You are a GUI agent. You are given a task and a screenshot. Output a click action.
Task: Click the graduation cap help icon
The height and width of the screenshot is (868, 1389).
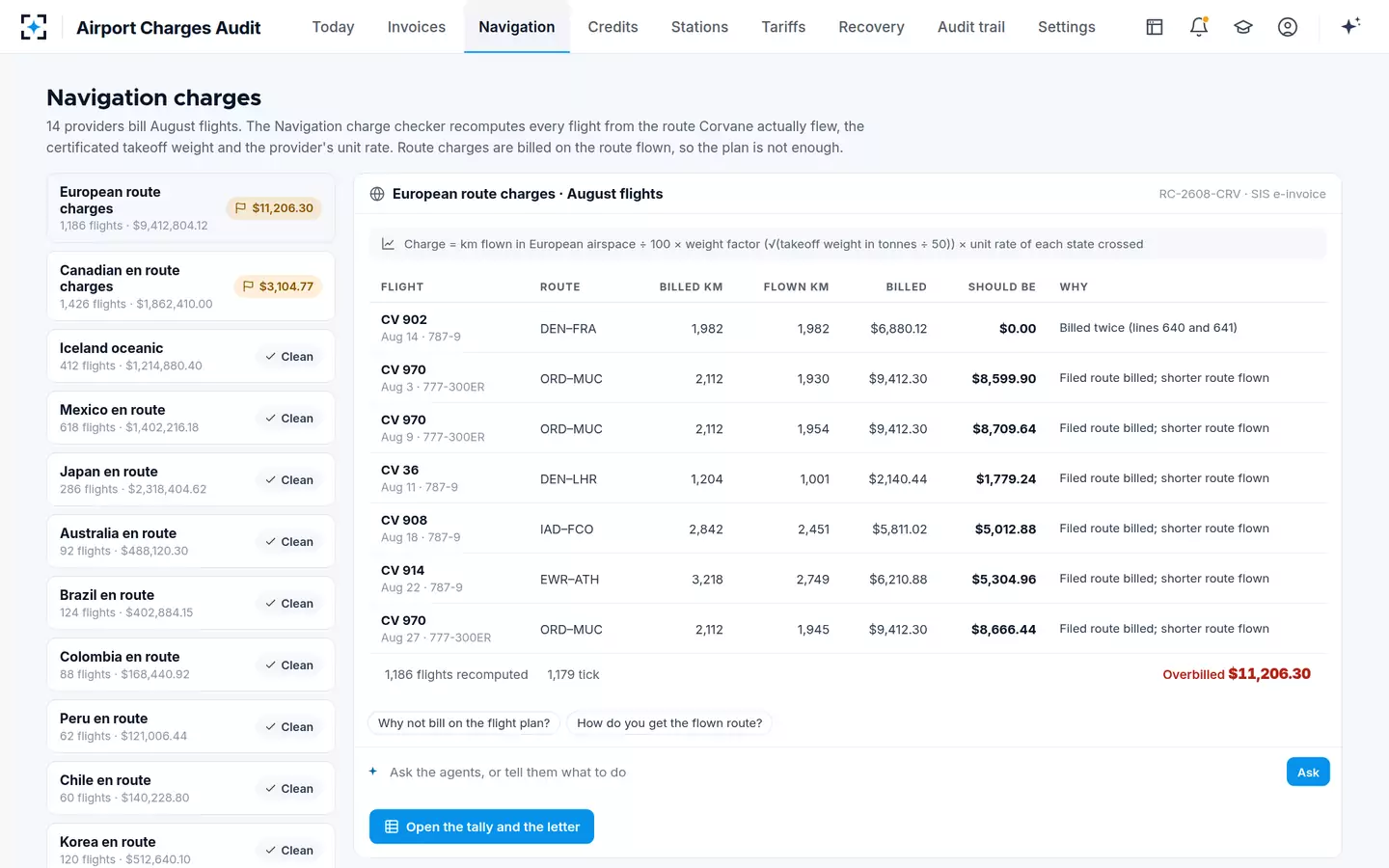click(1243, 27)
